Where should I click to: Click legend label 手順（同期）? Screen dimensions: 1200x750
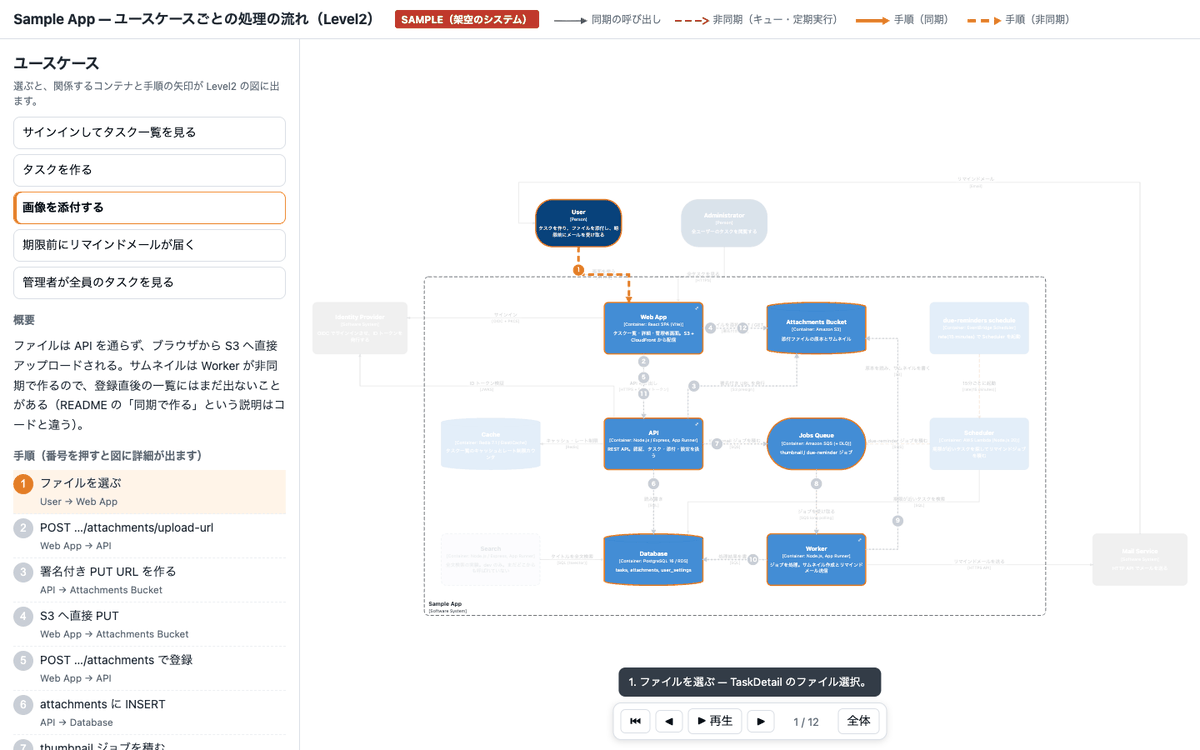click(x=921, y=20)
